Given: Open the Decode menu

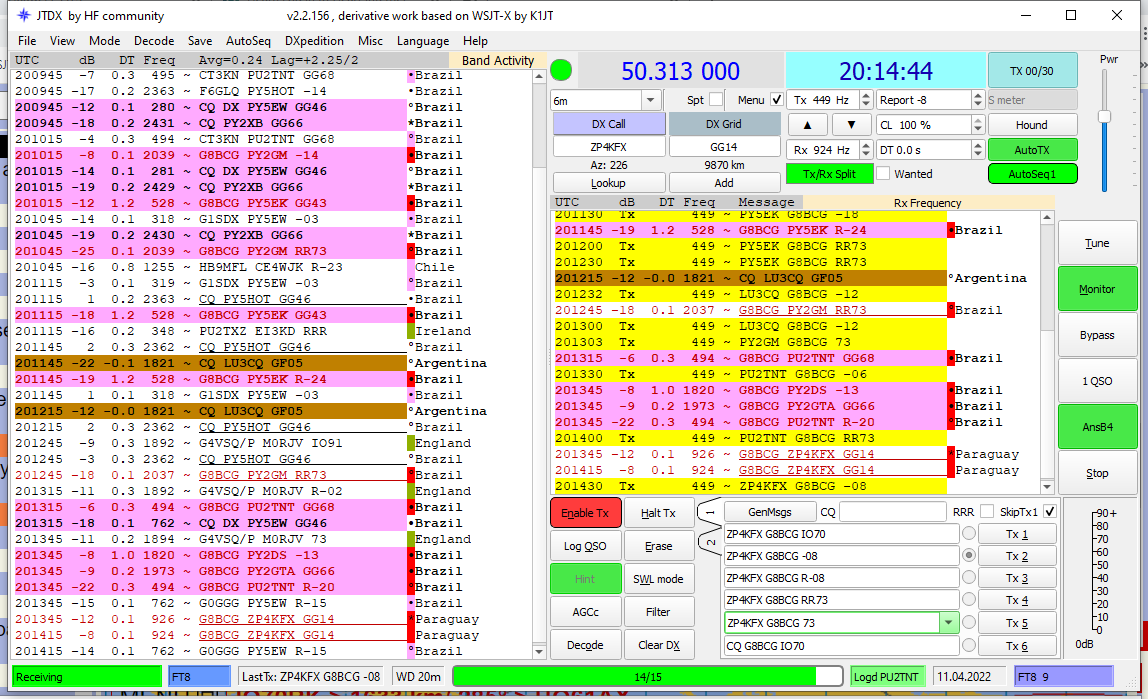Looking at the screenshot, I should pyautogui.click(x=154, y=41).
